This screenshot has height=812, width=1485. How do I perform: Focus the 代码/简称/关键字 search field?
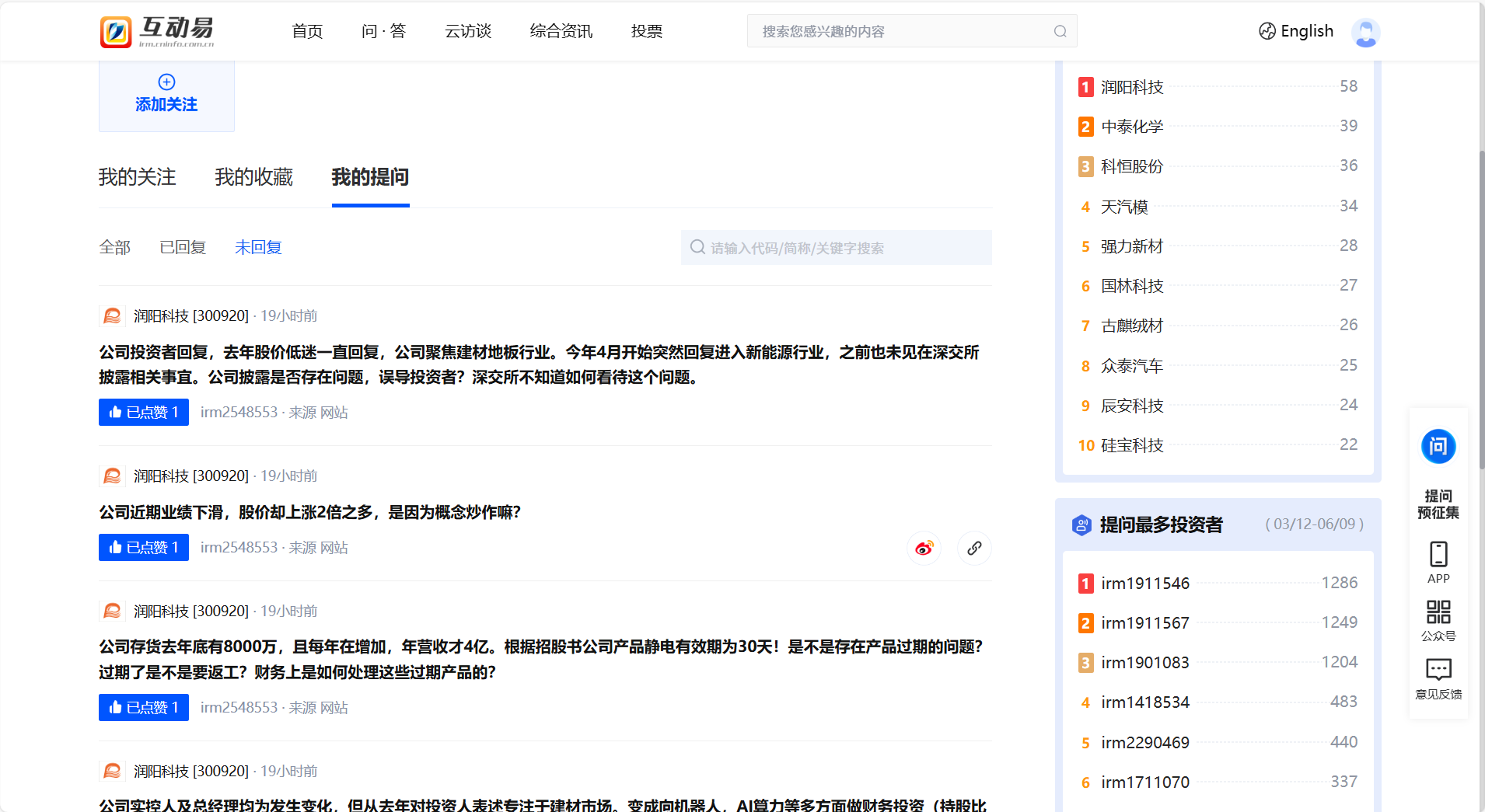click(837, 247)
